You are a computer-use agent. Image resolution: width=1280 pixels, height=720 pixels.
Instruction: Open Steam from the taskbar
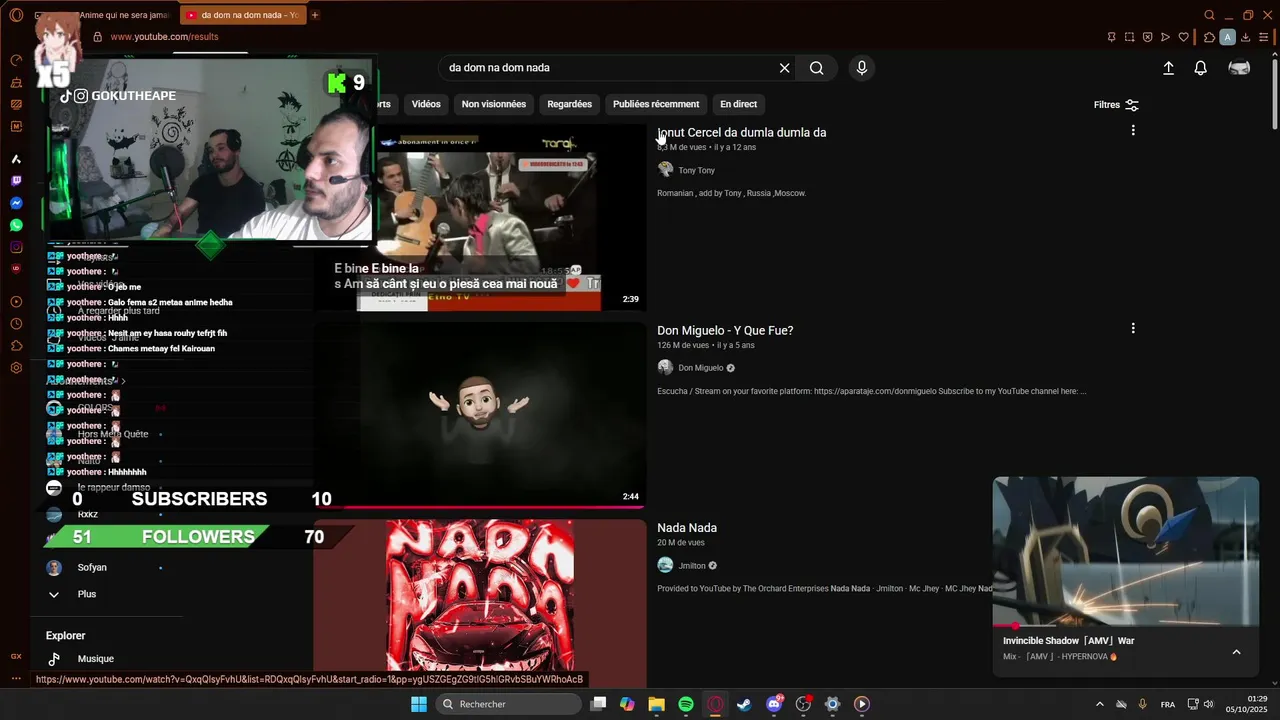click(744, 704)
